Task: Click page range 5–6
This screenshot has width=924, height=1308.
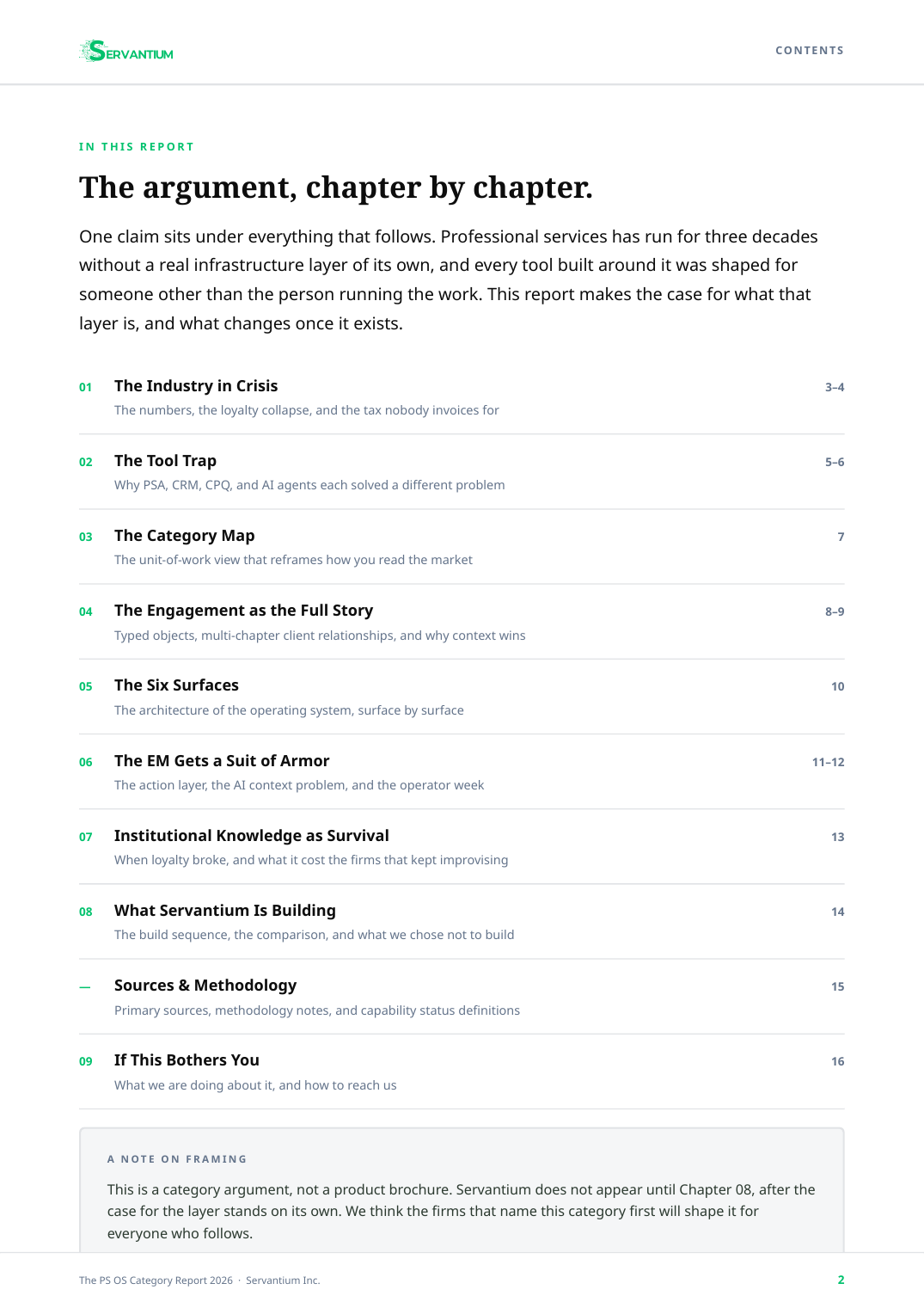Action: (x=835, y=463)
